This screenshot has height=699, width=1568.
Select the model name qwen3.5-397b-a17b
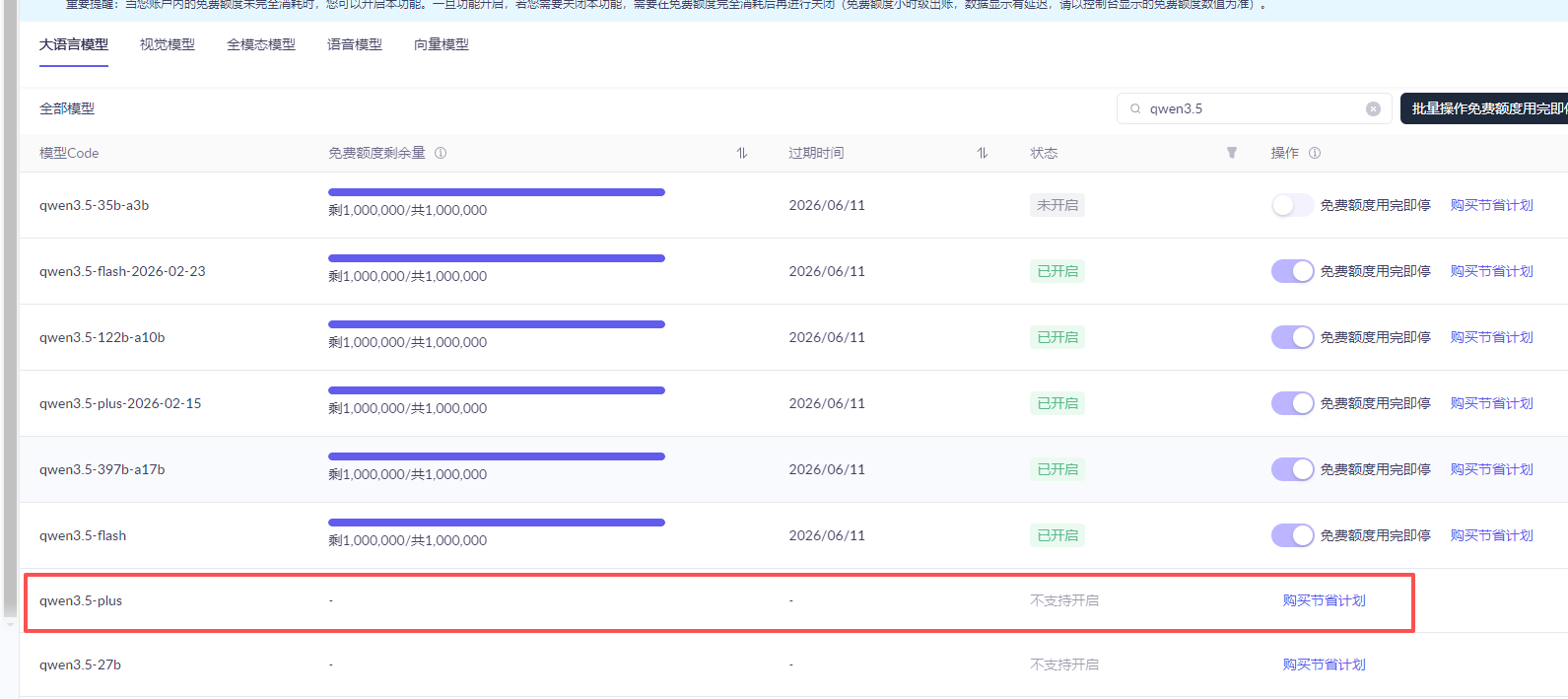click(102, 469)
